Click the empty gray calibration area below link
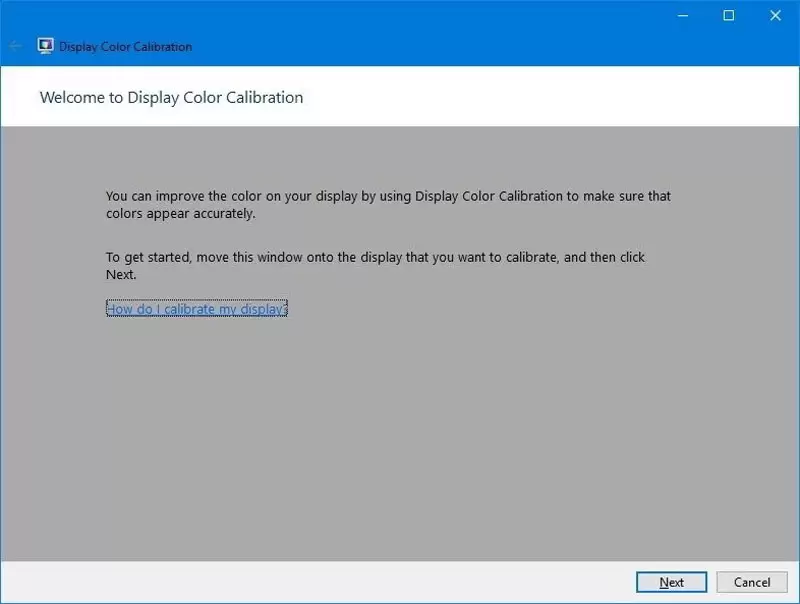The height and width of the screenshot is (604, 800). pyautogui.click(x=400, y=440)
